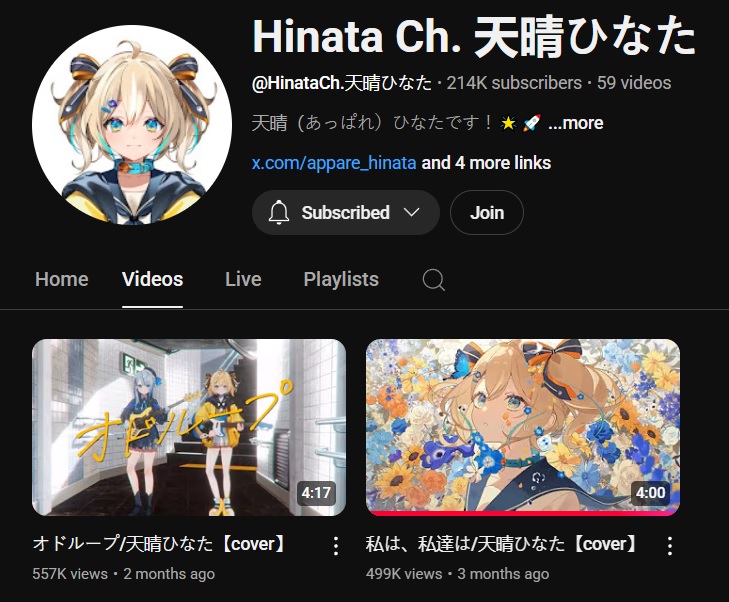The image size is (729, 602).
Task: Open the 私は、私達は/天晴ひなた video title
Action: click(503, 543)
